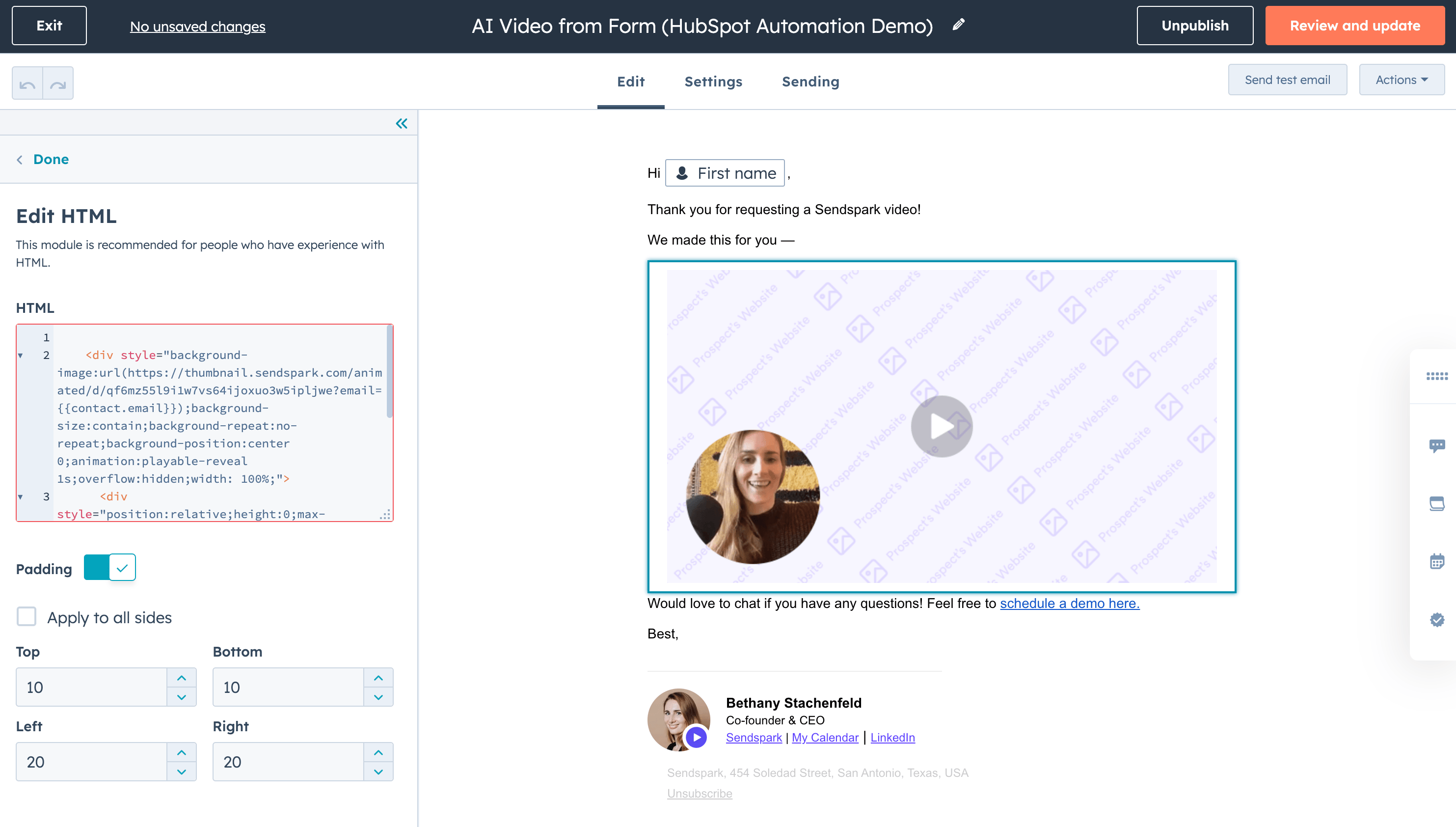The image size is (1456, 827).
Task: Click the Sendspark street address footer text
Action: [x=817, y=773]
